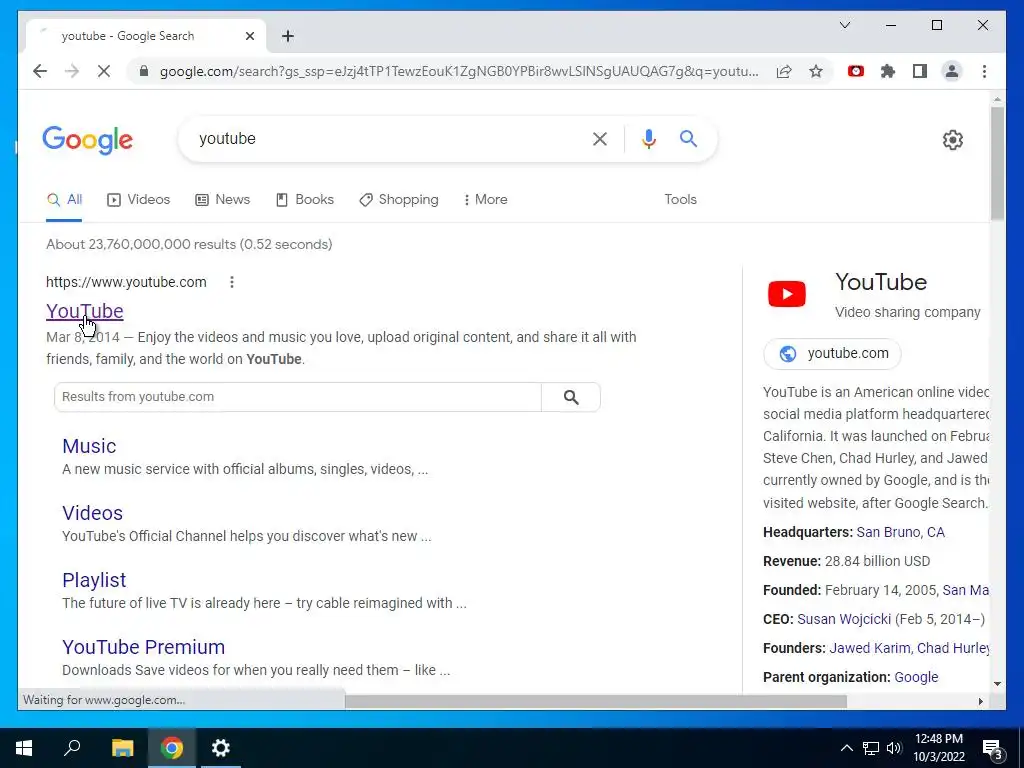Open Google quick settings gear
This screenshot has height=768, width=1024.
953,140
